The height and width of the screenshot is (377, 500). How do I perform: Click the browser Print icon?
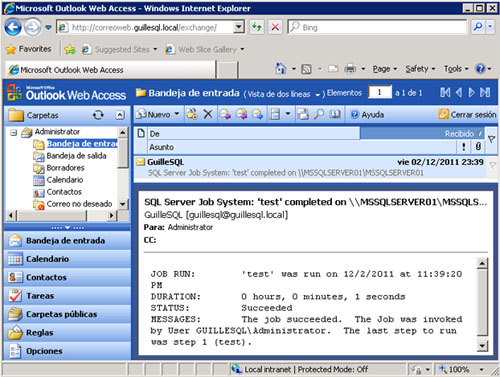pyautogui.click(x=350, y=69)
